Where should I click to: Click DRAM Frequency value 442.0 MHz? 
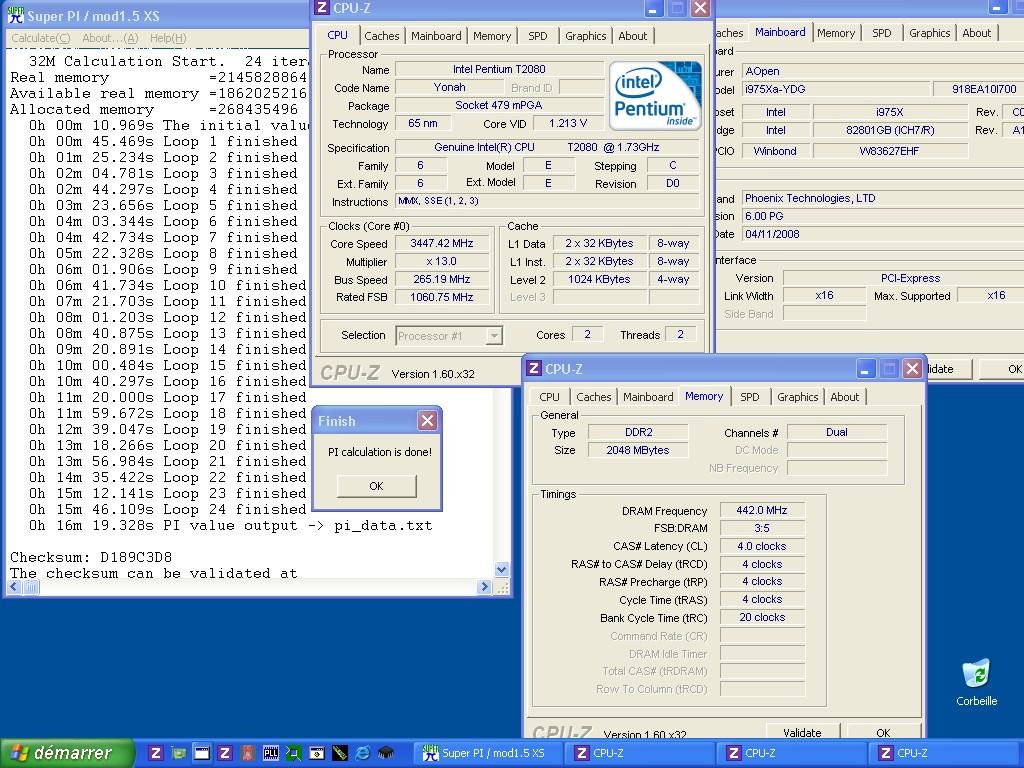coord(761,510)
